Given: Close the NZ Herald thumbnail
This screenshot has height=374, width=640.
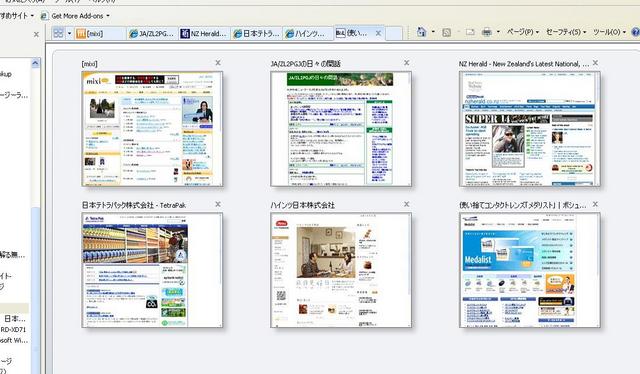Looking at the screenshot, I should tap(595, 62).
